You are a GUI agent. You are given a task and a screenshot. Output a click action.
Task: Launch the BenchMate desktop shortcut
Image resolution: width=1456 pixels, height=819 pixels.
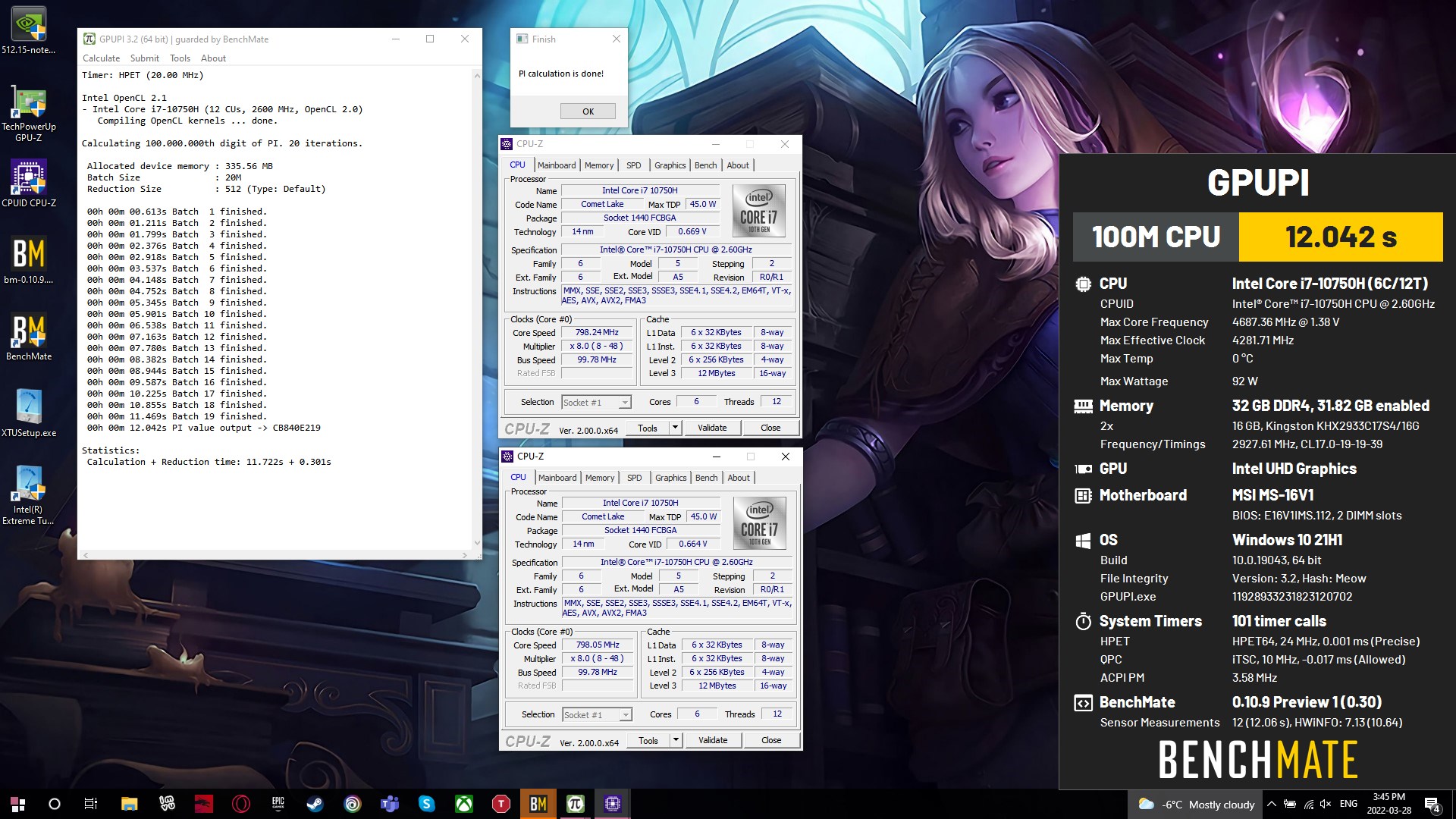click(x=29, y=336)
